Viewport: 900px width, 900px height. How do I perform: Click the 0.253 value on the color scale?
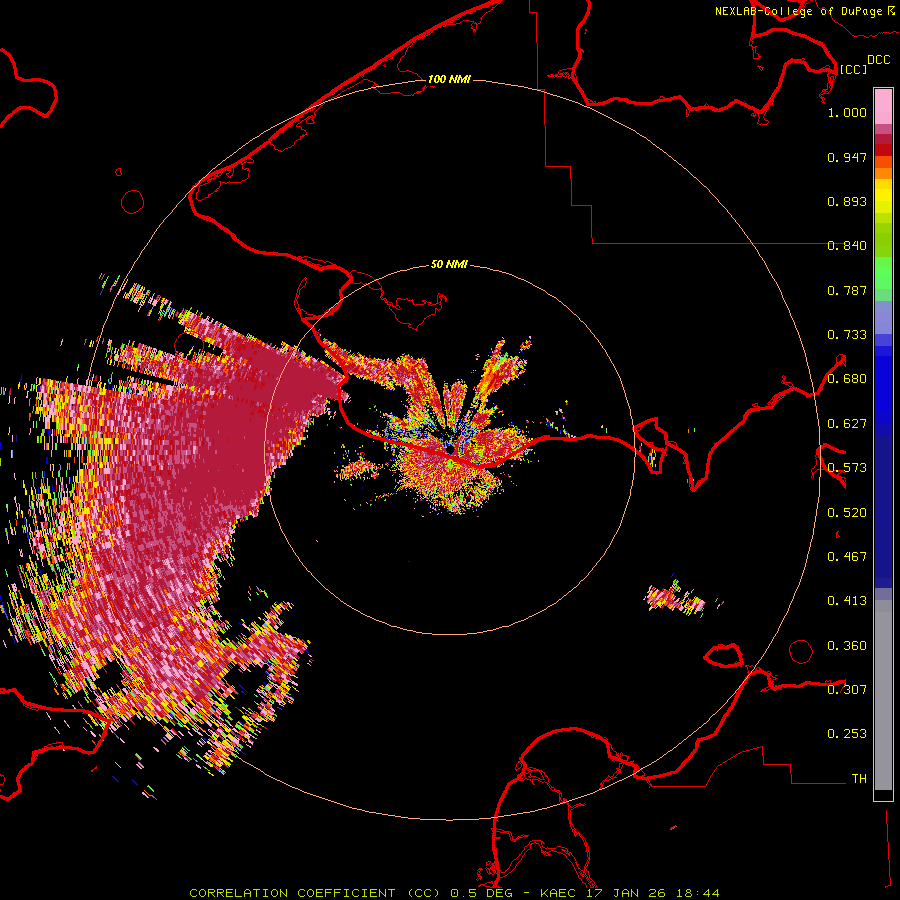[847, 734]
